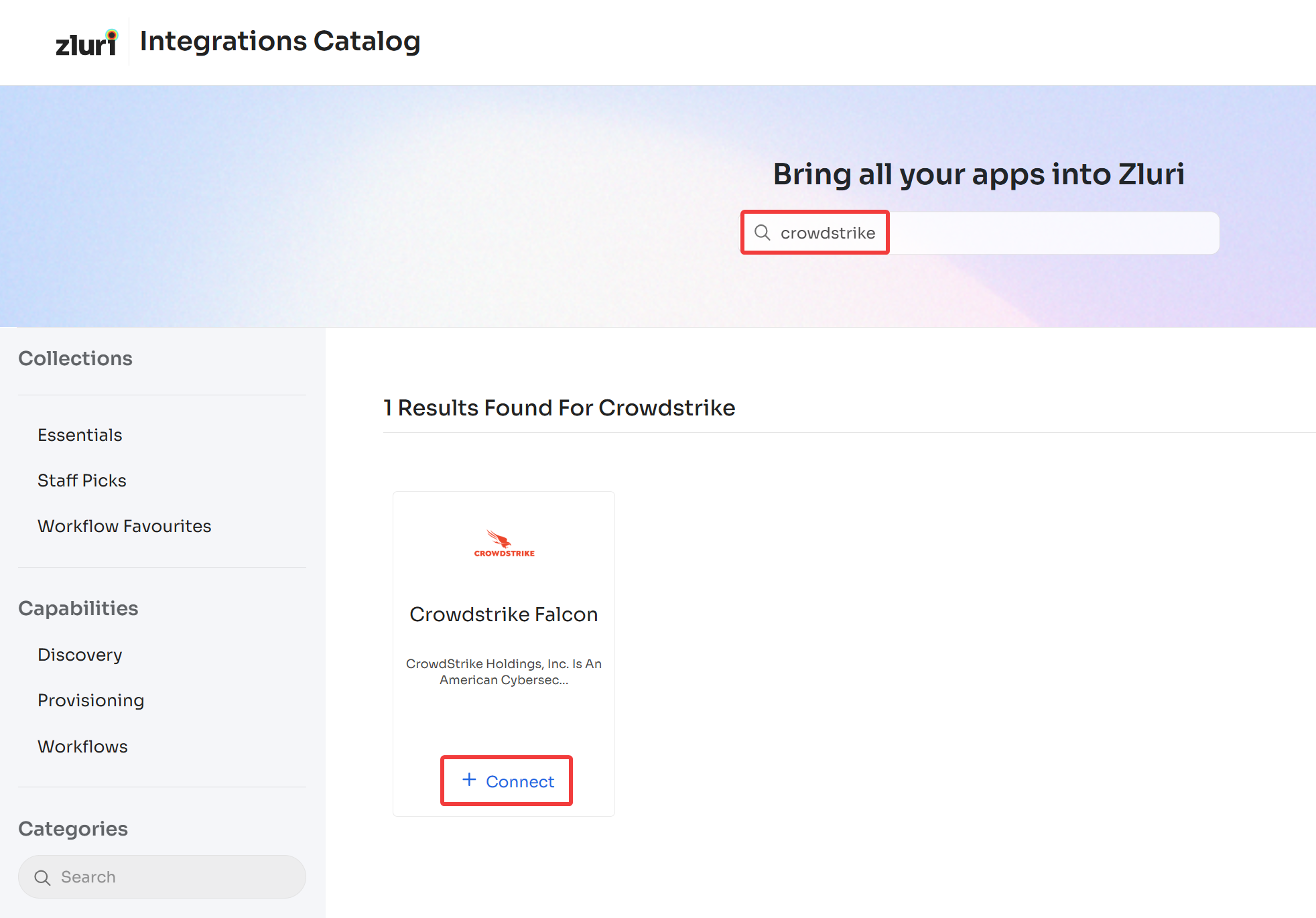The image size is (1316, 918).
Task: Click the Capabilities sidebar heading
Action: (x=78, y=608)
